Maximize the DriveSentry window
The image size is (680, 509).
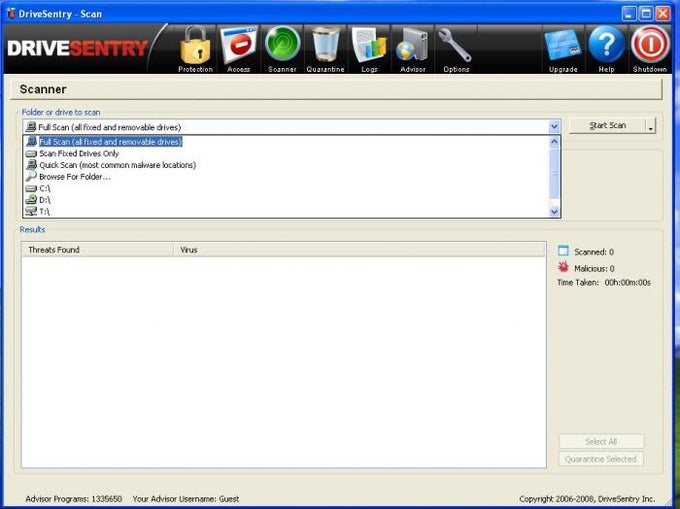click(x=646, y=14)
